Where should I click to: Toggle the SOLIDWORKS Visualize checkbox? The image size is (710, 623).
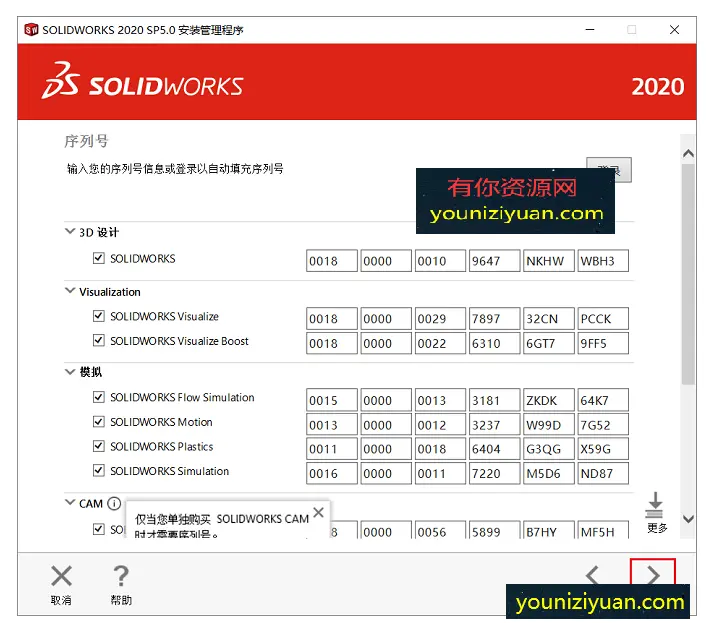[x=98, y=316]
